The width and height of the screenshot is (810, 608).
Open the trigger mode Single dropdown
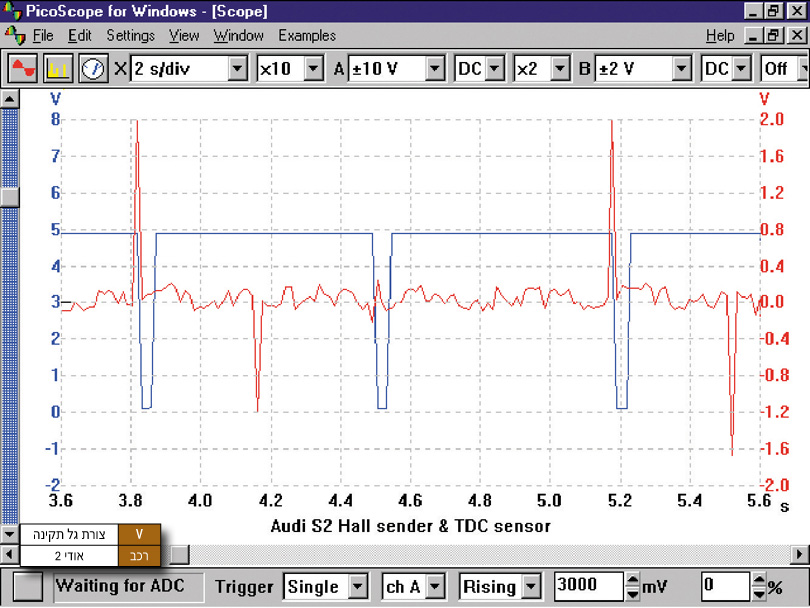coord(357,587)
